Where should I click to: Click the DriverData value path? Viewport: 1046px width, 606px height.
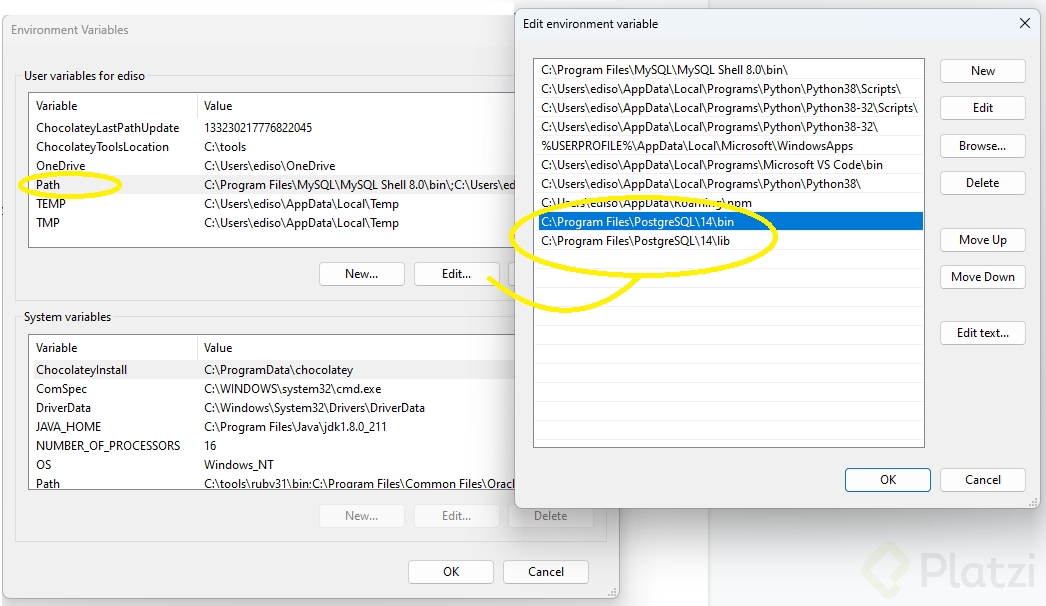[x=314, y=408]
